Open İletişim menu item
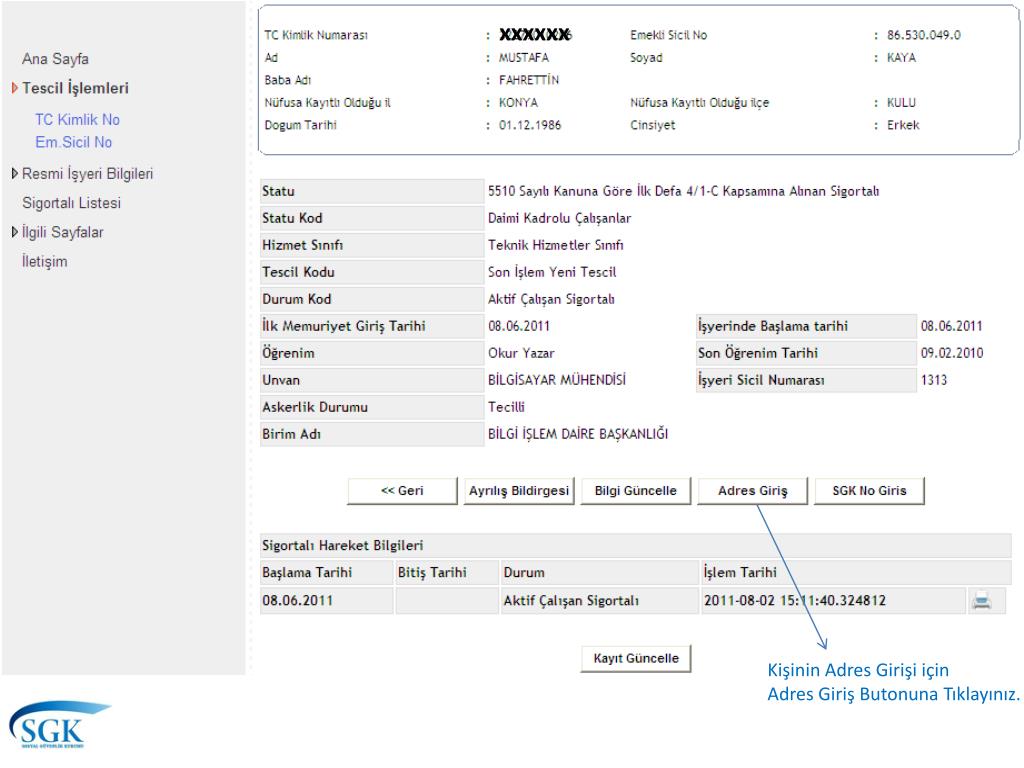Screen dimensions: 1024x768 point(44,261)
